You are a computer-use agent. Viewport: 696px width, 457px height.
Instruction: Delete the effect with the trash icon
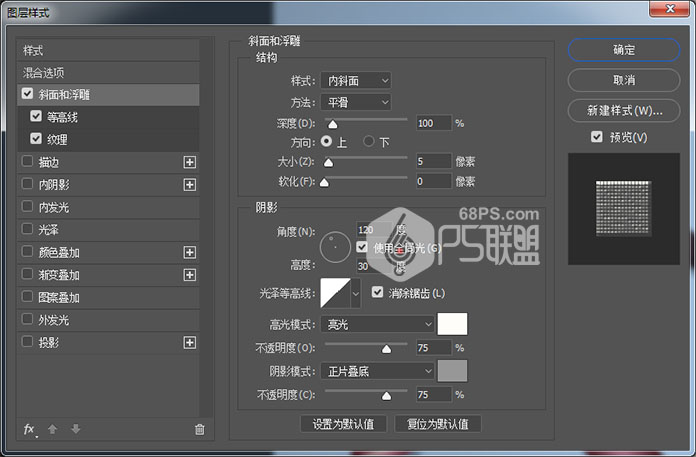200,429
